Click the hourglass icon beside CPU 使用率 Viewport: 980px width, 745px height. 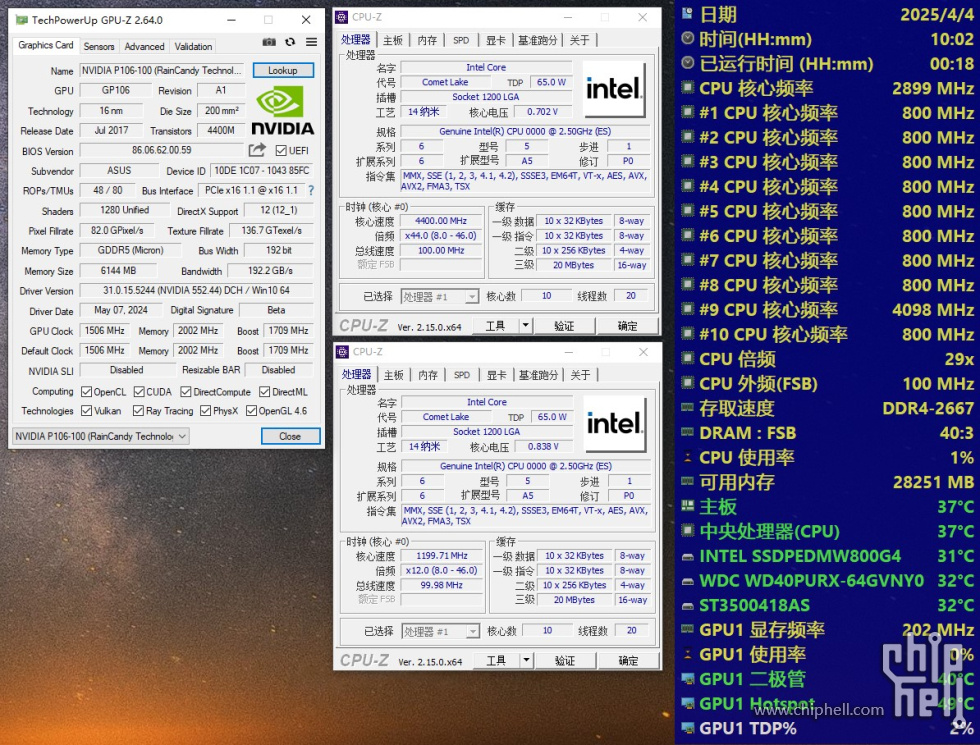(x=688, y=457)
